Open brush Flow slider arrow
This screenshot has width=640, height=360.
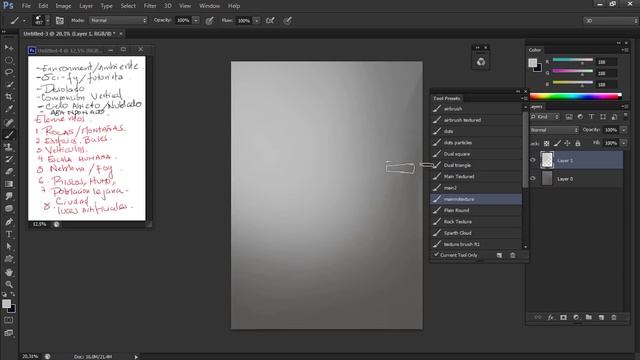[x=256, y=20]
